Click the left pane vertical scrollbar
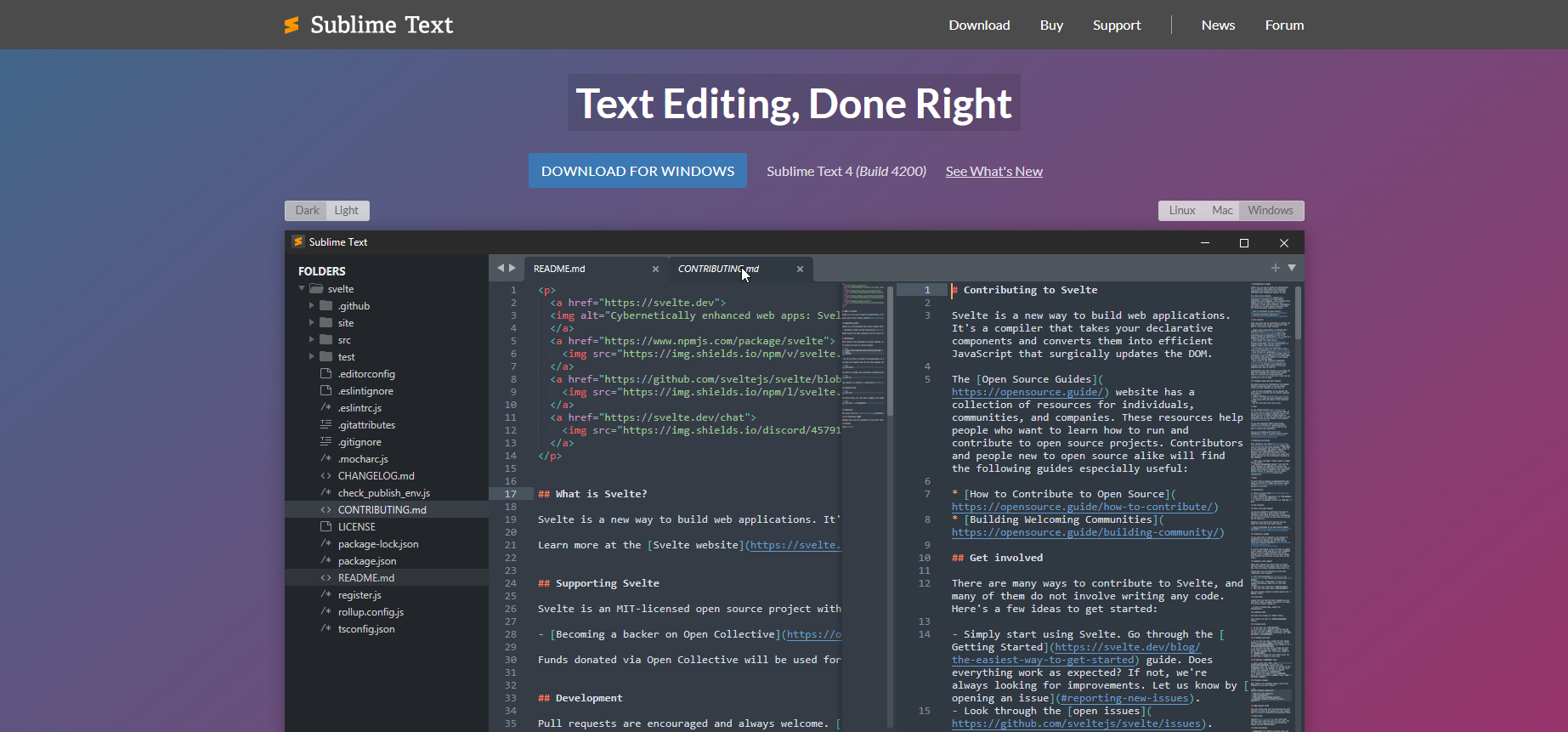 click(x=891, y=351)
